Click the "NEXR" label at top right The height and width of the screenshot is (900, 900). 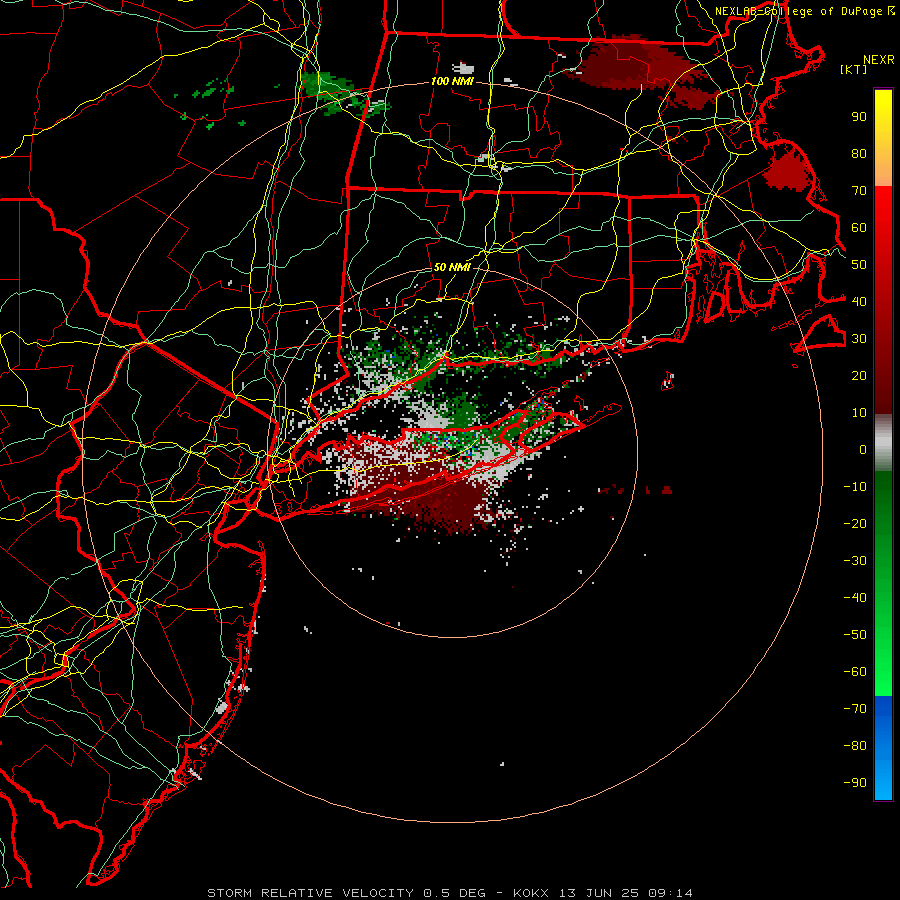tap(879, 60)
